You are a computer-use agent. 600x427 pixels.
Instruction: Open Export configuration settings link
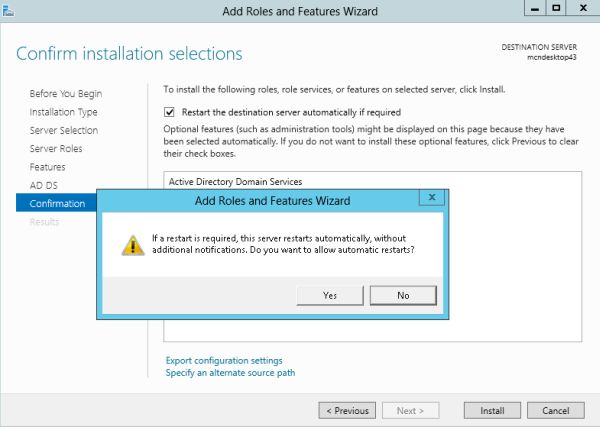click(x=224, y=360)
